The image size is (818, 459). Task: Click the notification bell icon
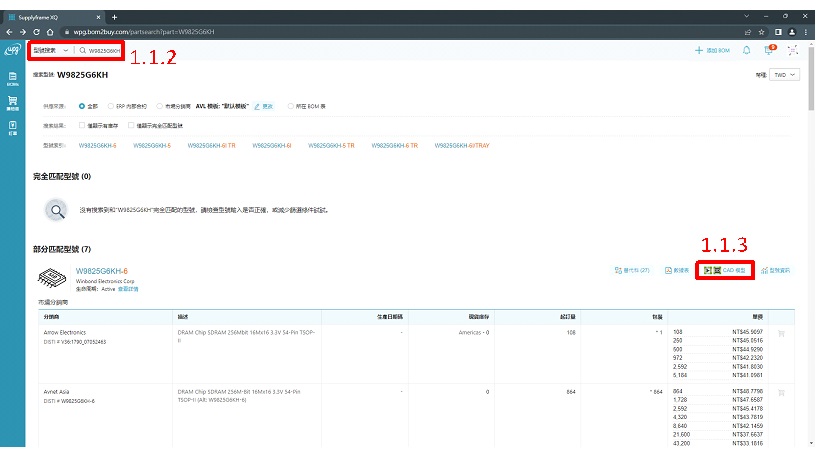click(747, 50)
